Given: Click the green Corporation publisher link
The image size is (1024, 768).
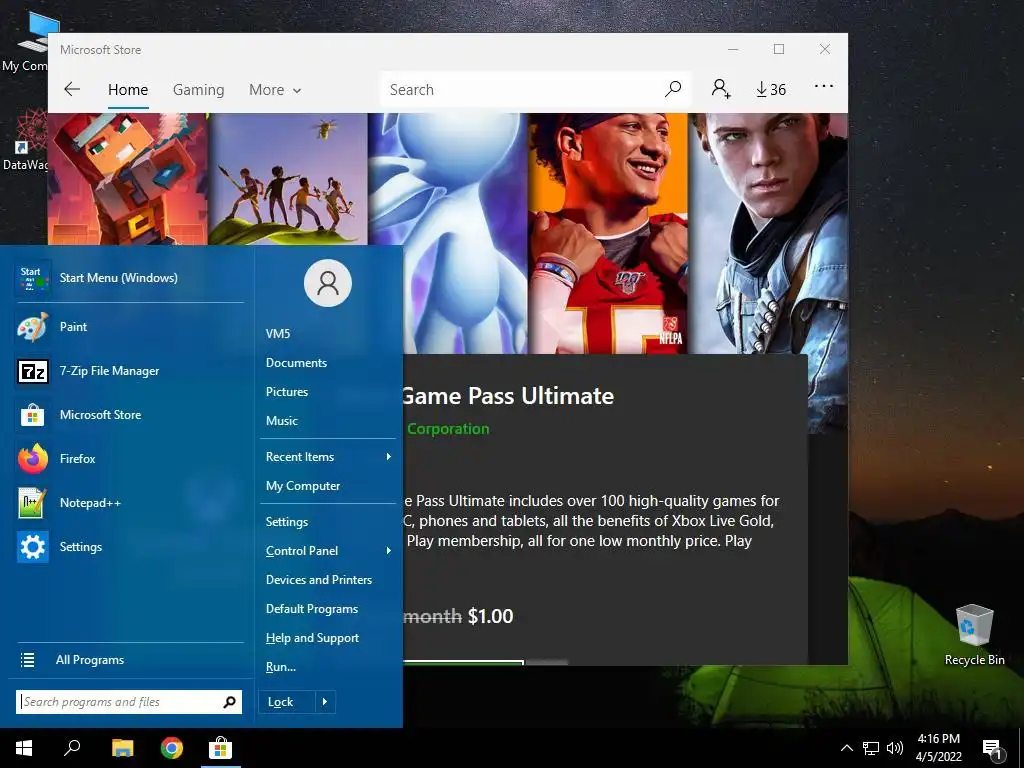Looking at the screenshot, I should click(x=448, y=429).
